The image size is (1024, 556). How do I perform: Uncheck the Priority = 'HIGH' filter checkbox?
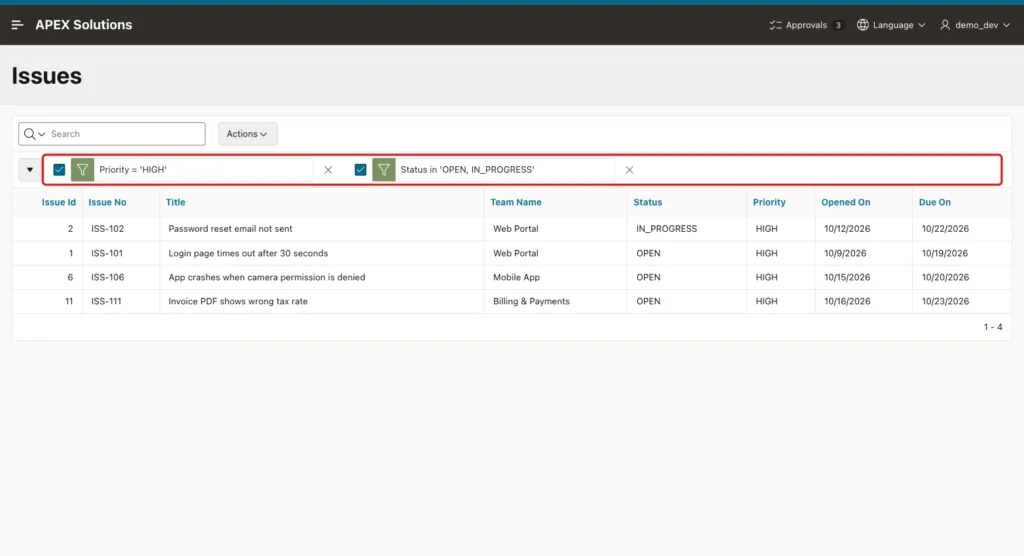click(59, 170)
